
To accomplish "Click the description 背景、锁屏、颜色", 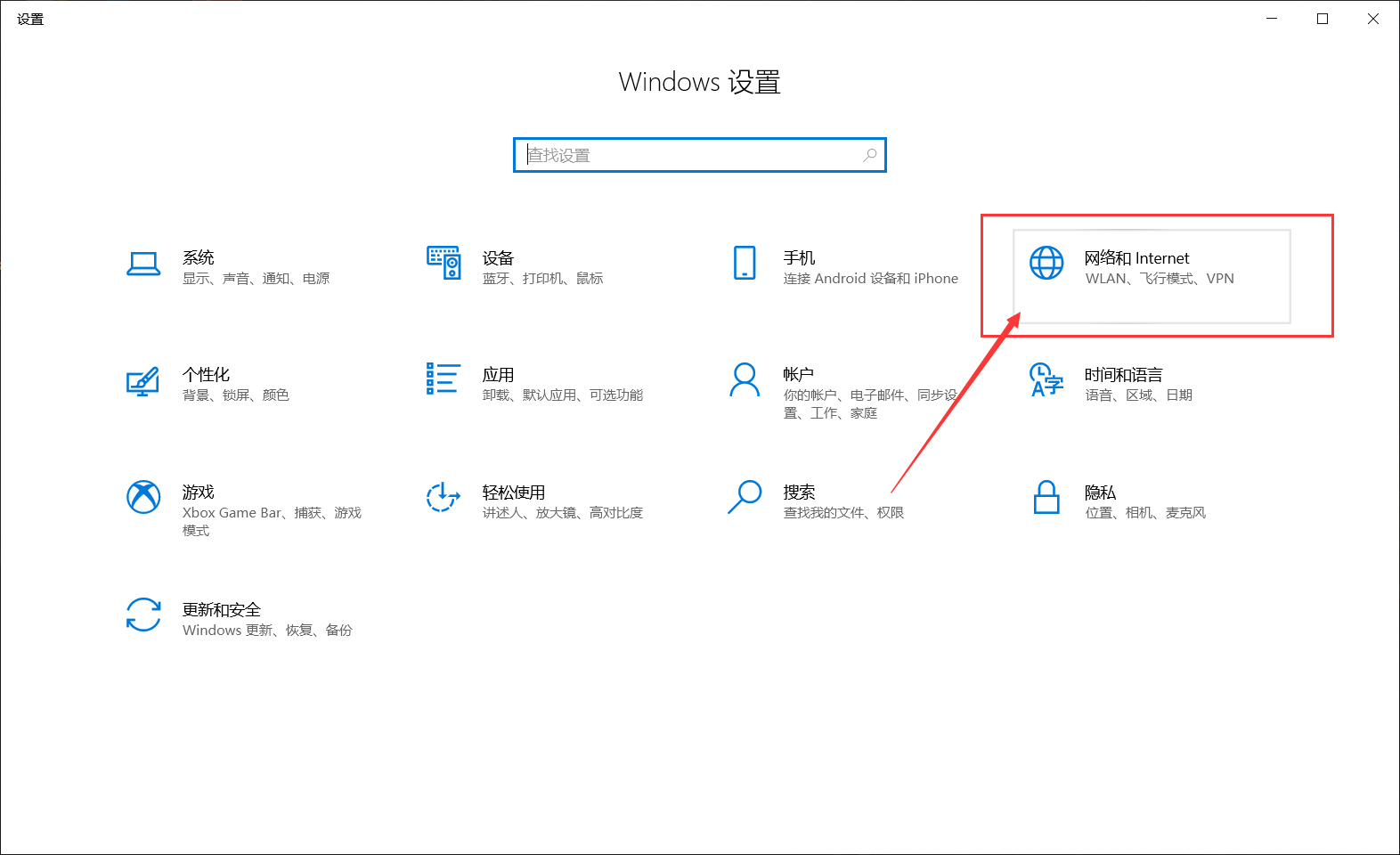I will (236, 395).
